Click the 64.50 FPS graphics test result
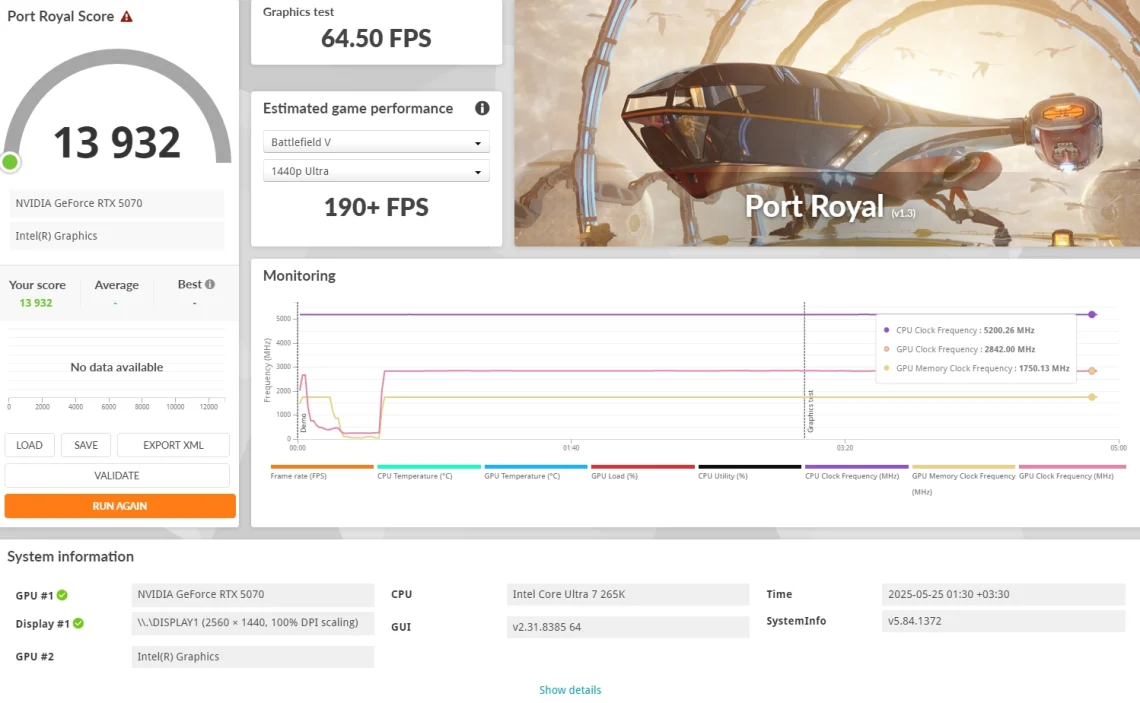This screenshot has width=1140, height=703. click(376, 38)
